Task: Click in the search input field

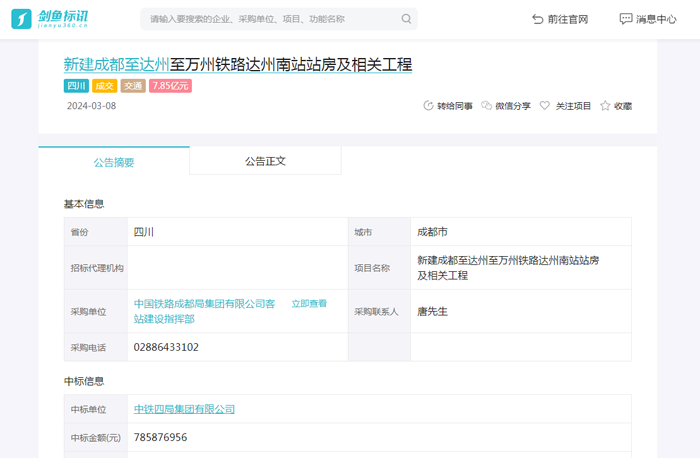Action: click(x=270, y=19)
